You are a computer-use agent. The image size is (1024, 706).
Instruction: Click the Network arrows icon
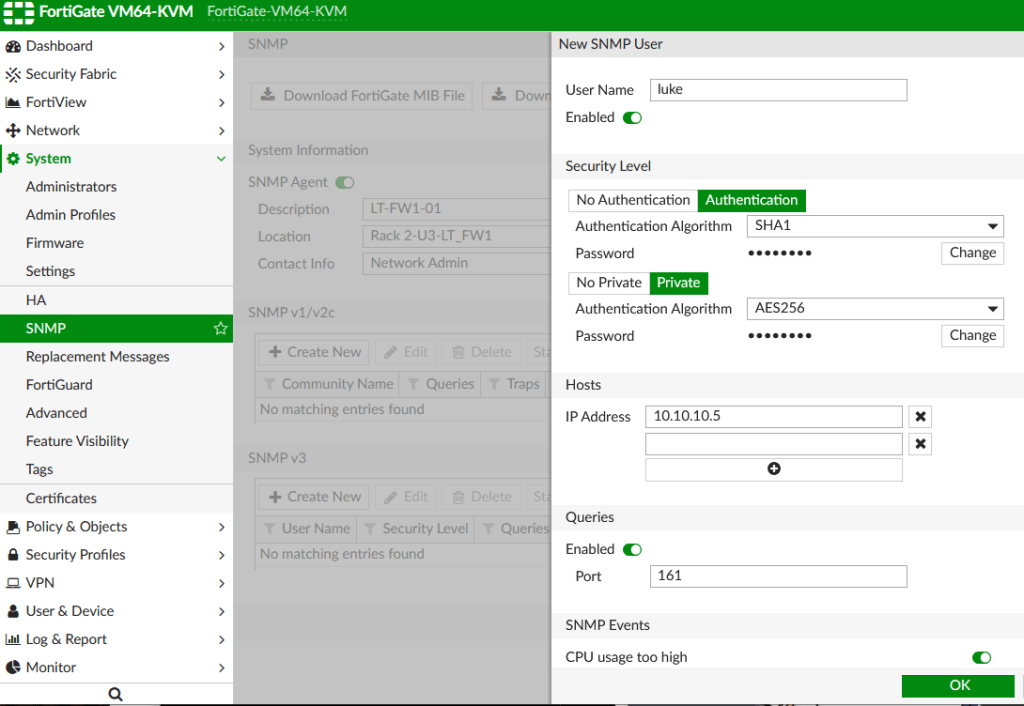point(12,131)
